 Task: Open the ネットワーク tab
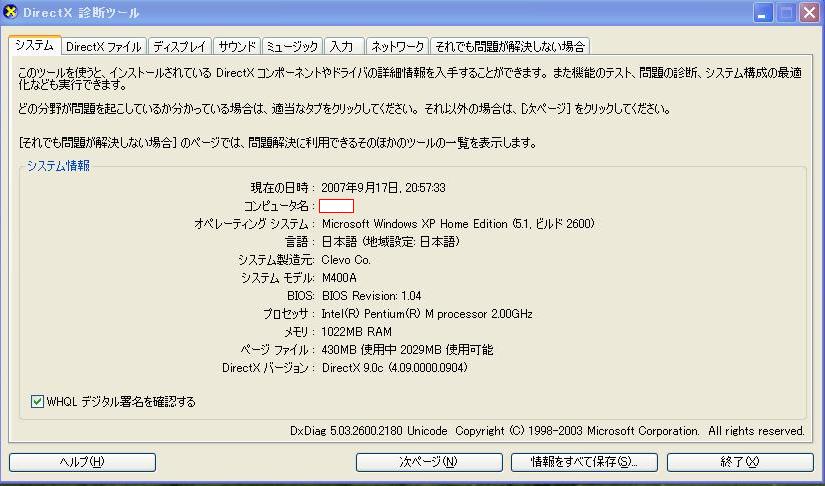click(398, 46)
